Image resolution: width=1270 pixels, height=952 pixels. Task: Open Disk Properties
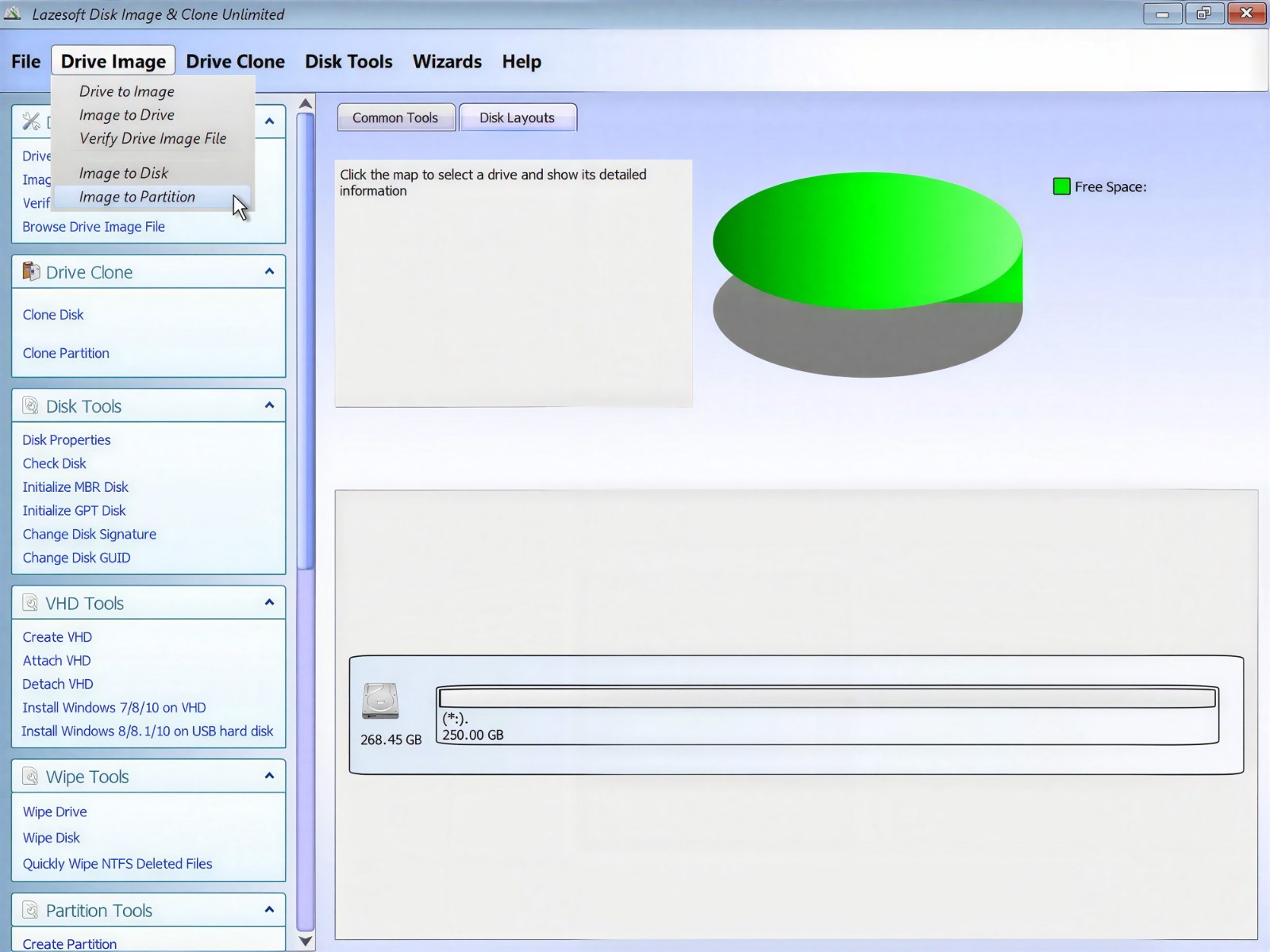[67, 440]
